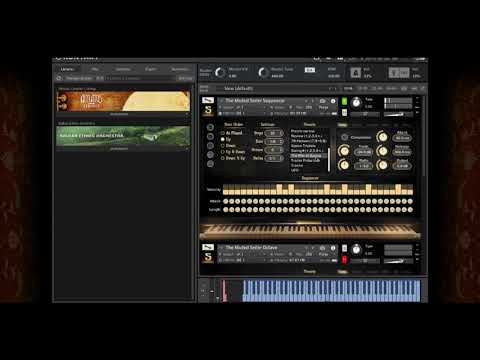The image size is (480, 360).
Task: Click the S logo of Setar Sequencer
Action: (x=208, y=110)
